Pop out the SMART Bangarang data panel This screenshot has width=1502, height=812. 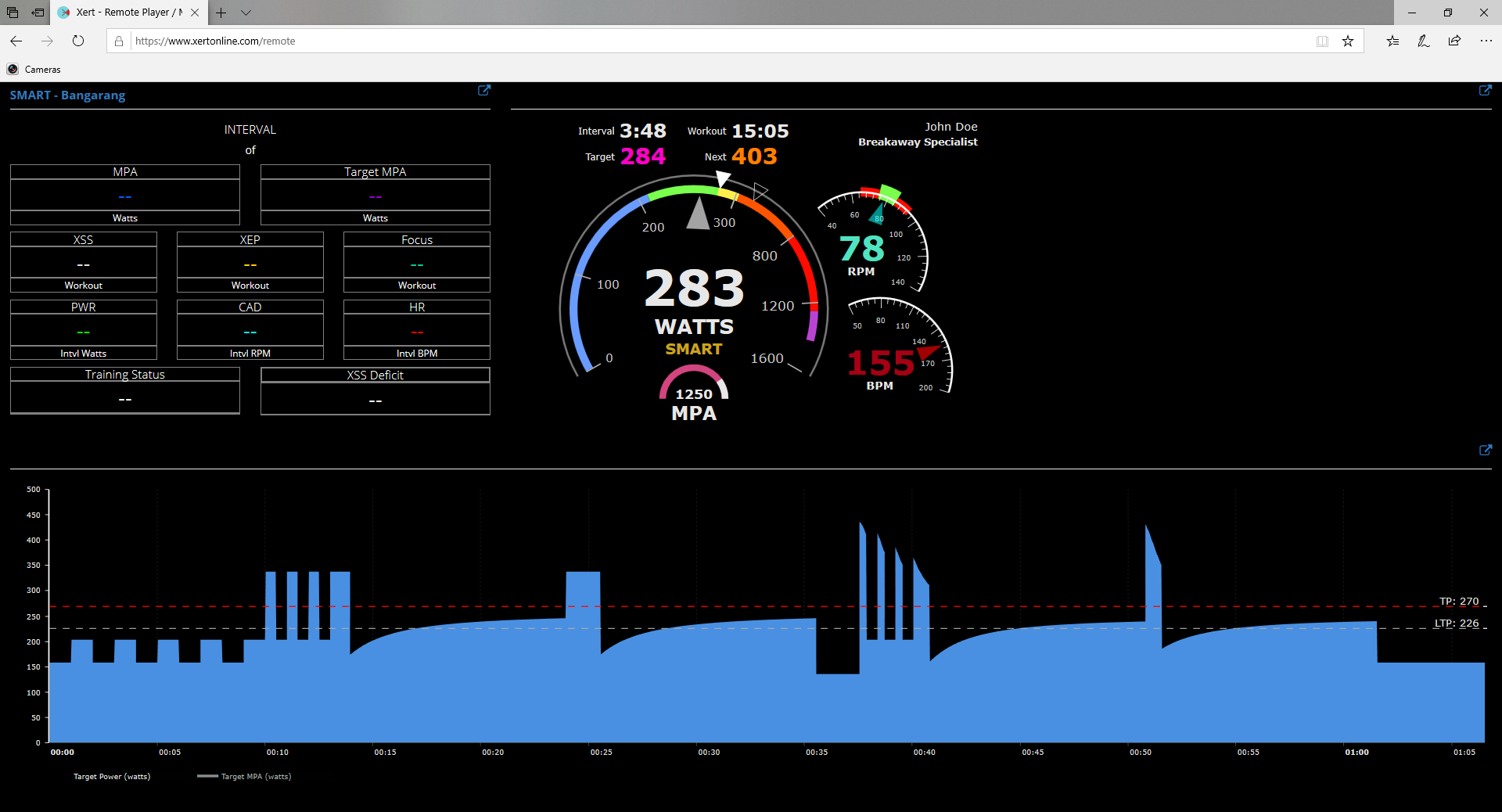tap(484, 91)
